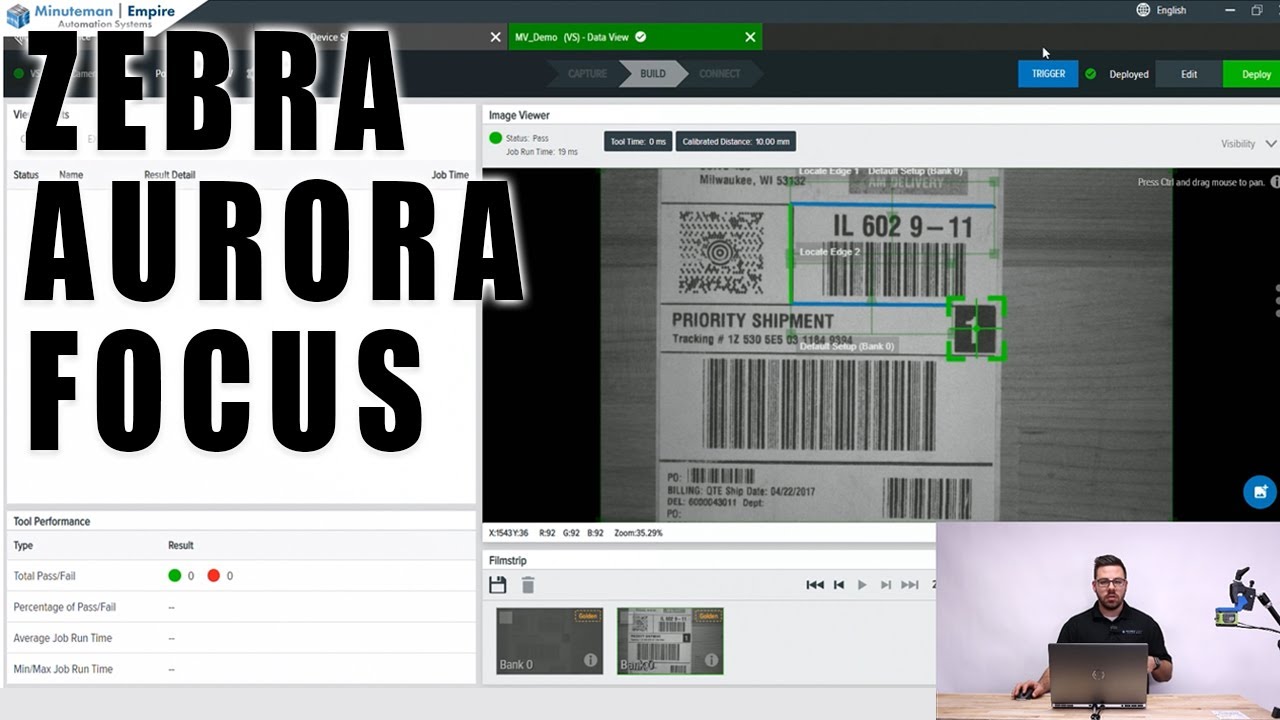Image resolution: width=1280 pixels, height=720 pixels.
Task: Step to next filmstrip image
Action: [886, 585]
